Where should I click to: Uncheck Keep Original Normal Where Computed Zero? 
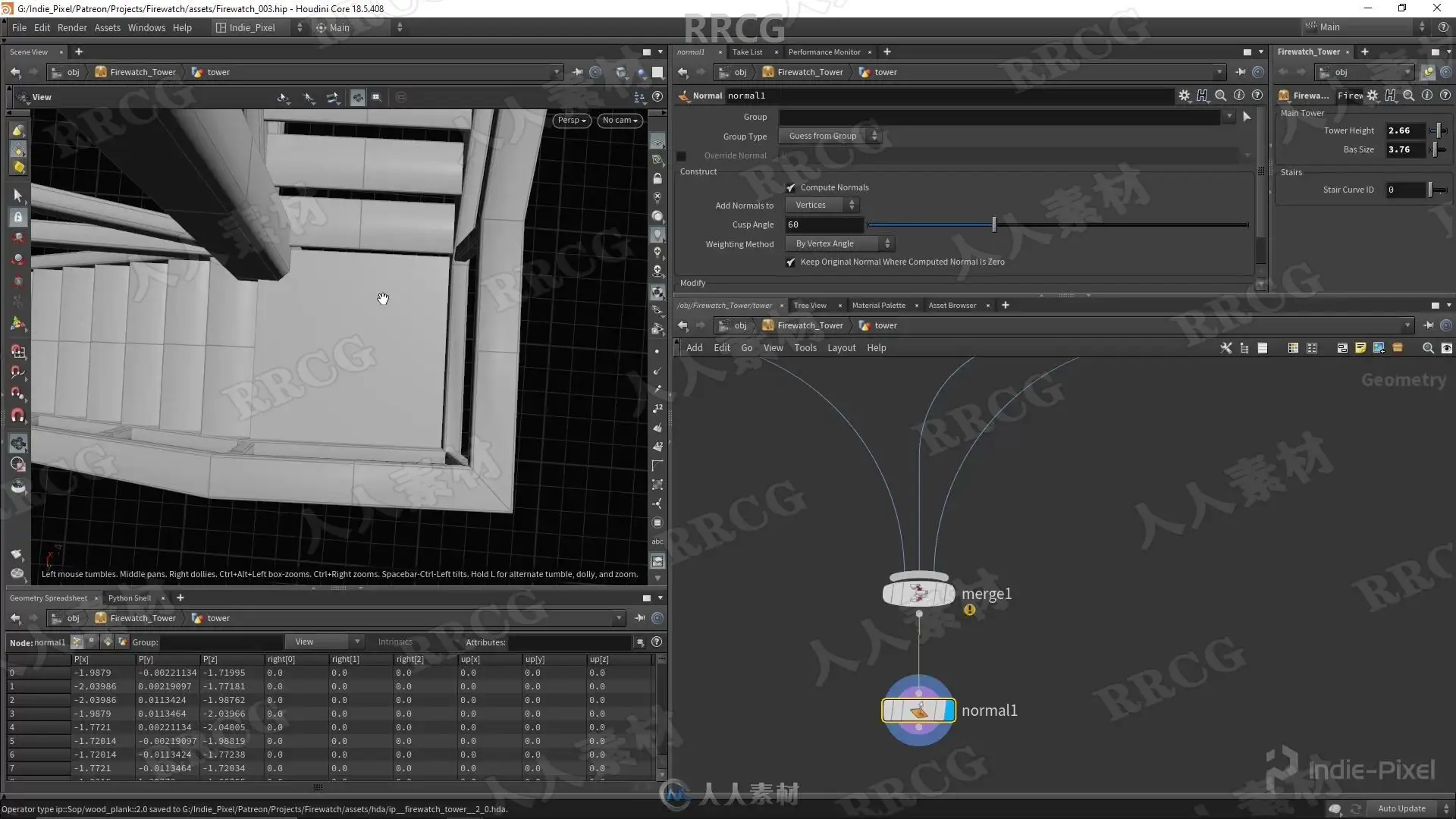pyautogui.click(x=791, y=262)
